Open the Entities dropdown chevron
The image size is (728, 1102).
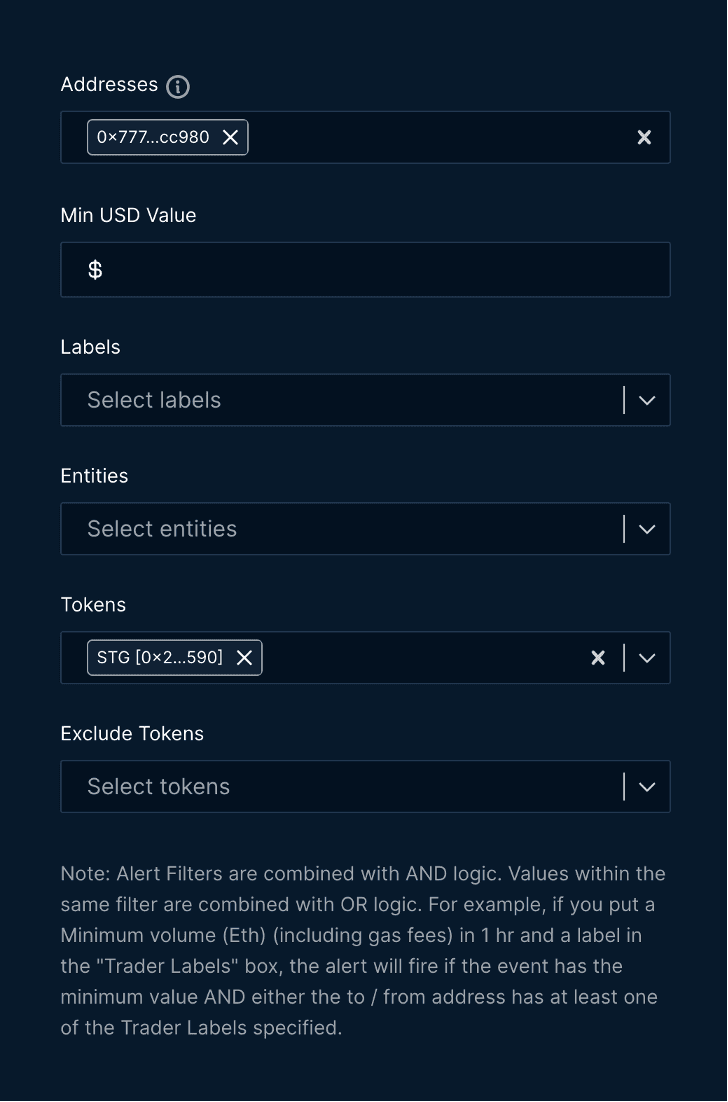tap(647, 529)
